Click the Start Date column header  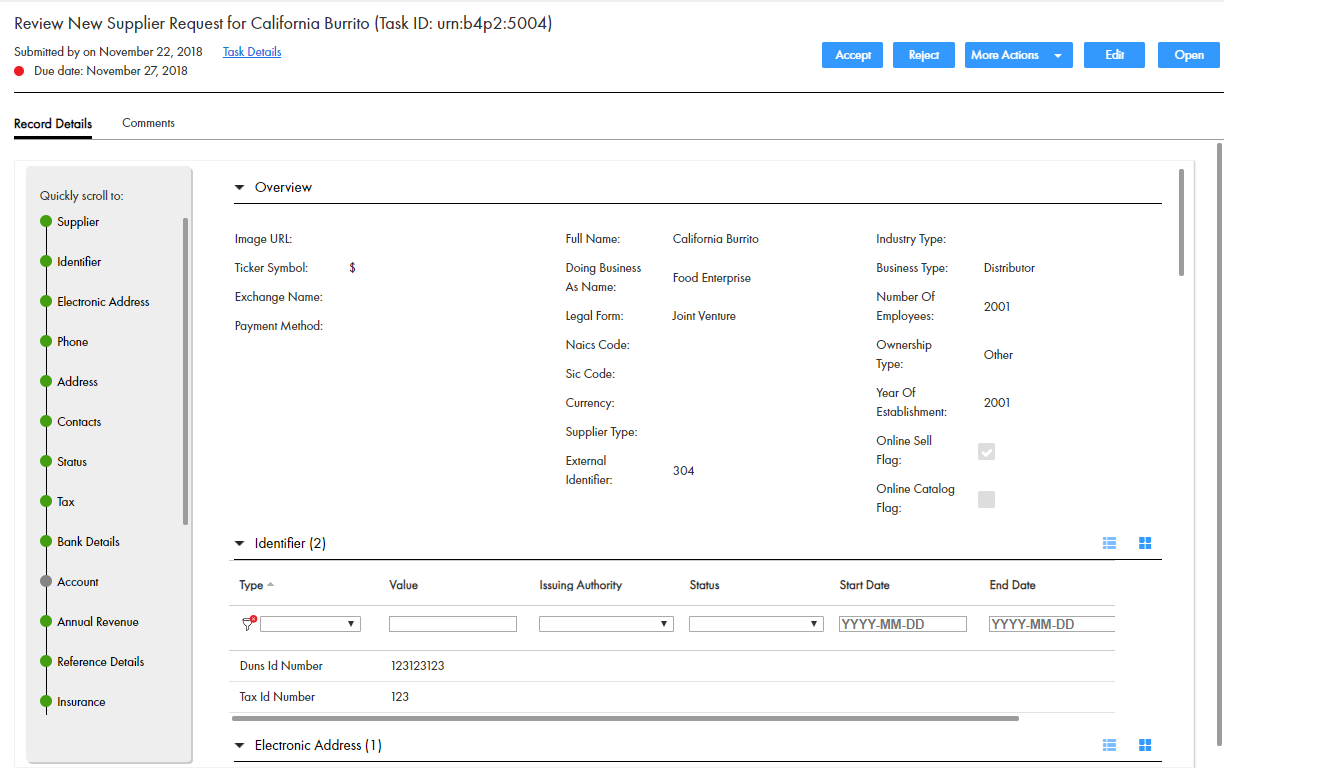tap(864, 585)
